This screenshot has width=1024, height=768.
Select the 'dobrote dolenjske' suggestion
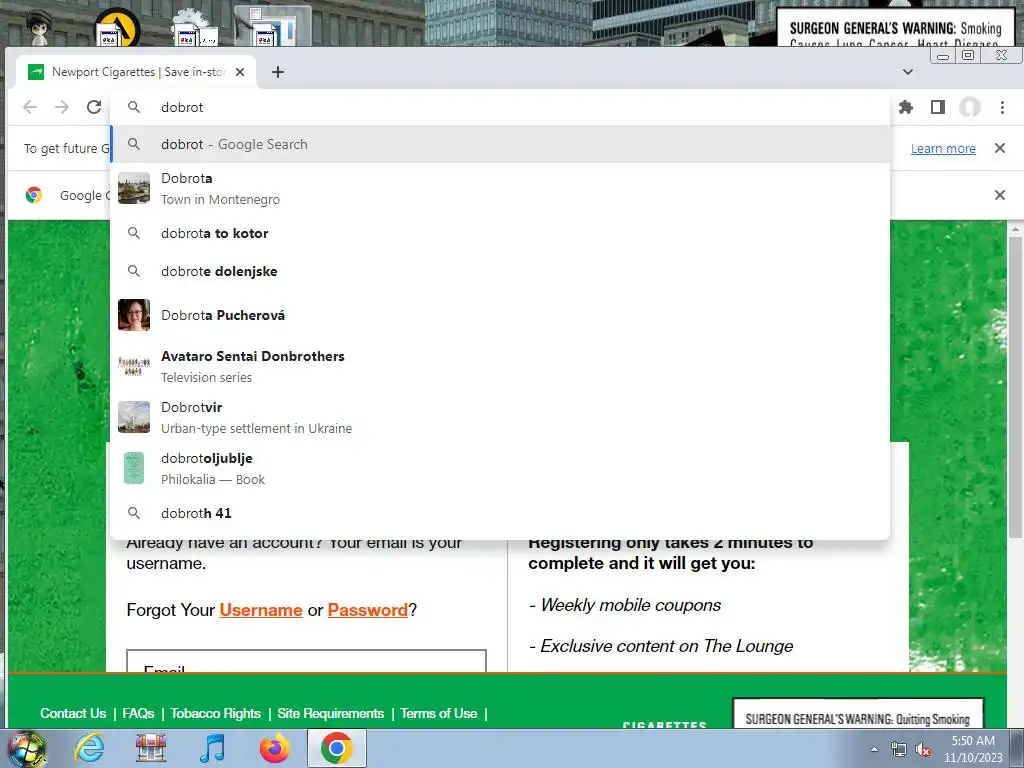(x=500, y=271)
